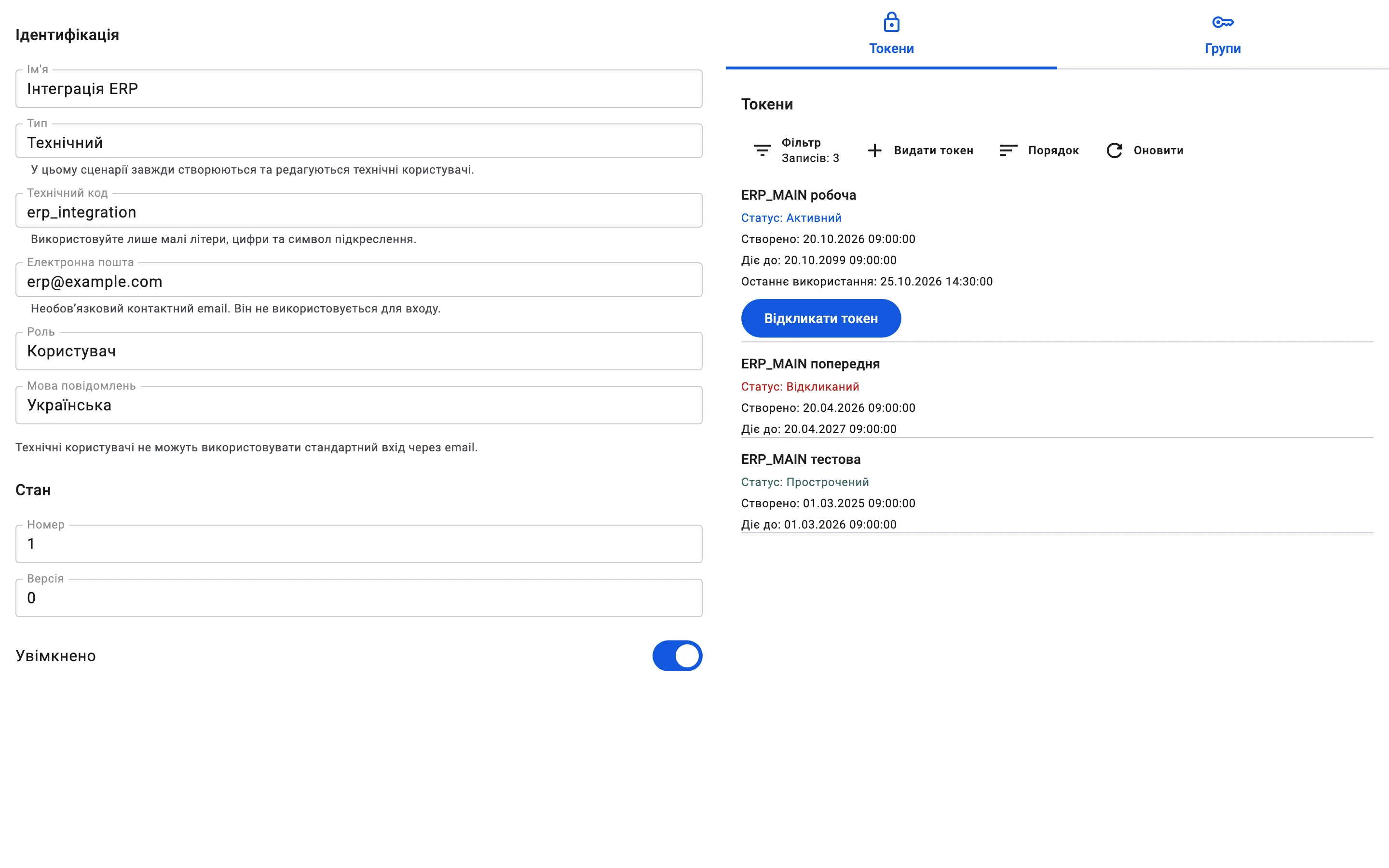Image resolution: width=1389 pixels, height=868 pixels.
Task: Select the ERP_MAIN тестова token title
Action: [x=801, y=459]
